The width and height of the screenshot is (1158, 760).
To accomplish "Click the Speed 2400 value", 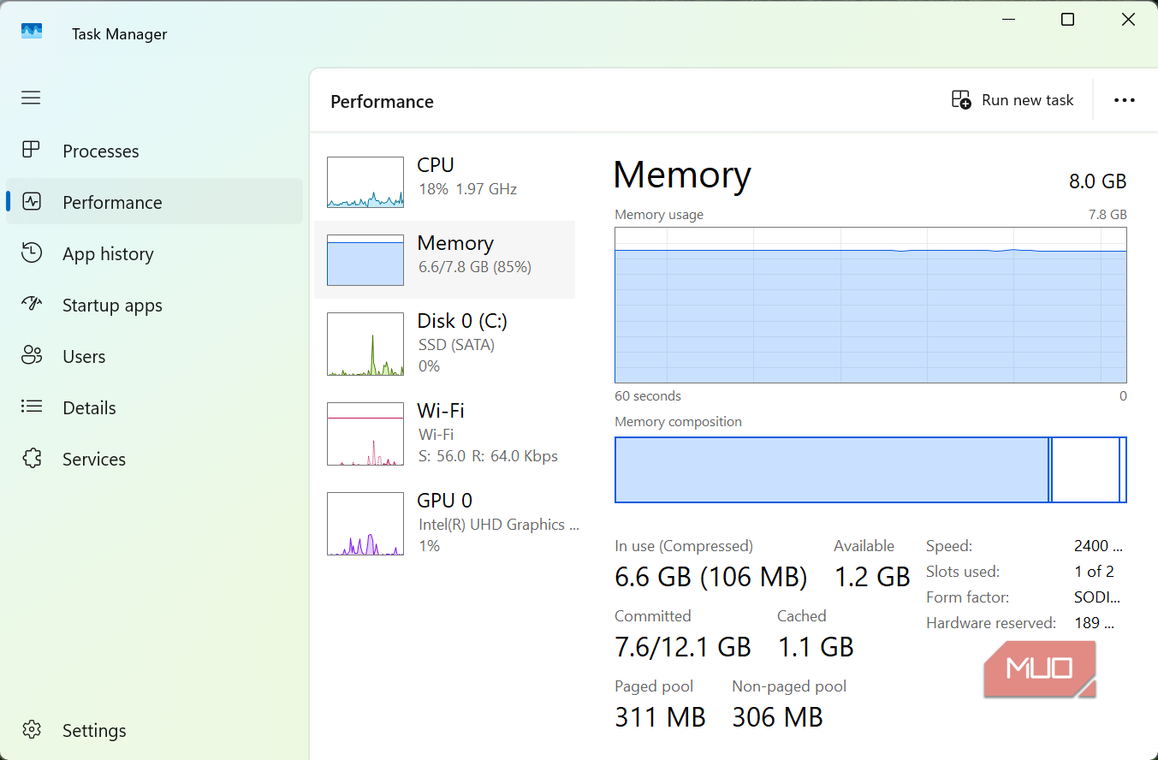I will click(x=1098, y=546).
